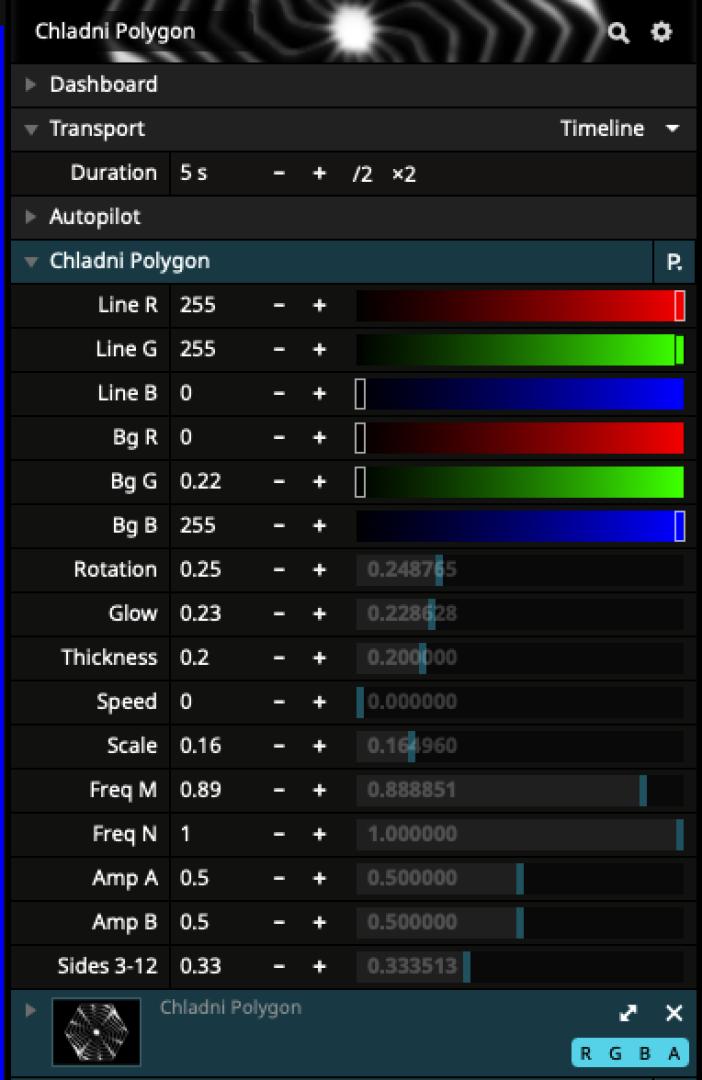Halve duration with the /2 button

362,173
